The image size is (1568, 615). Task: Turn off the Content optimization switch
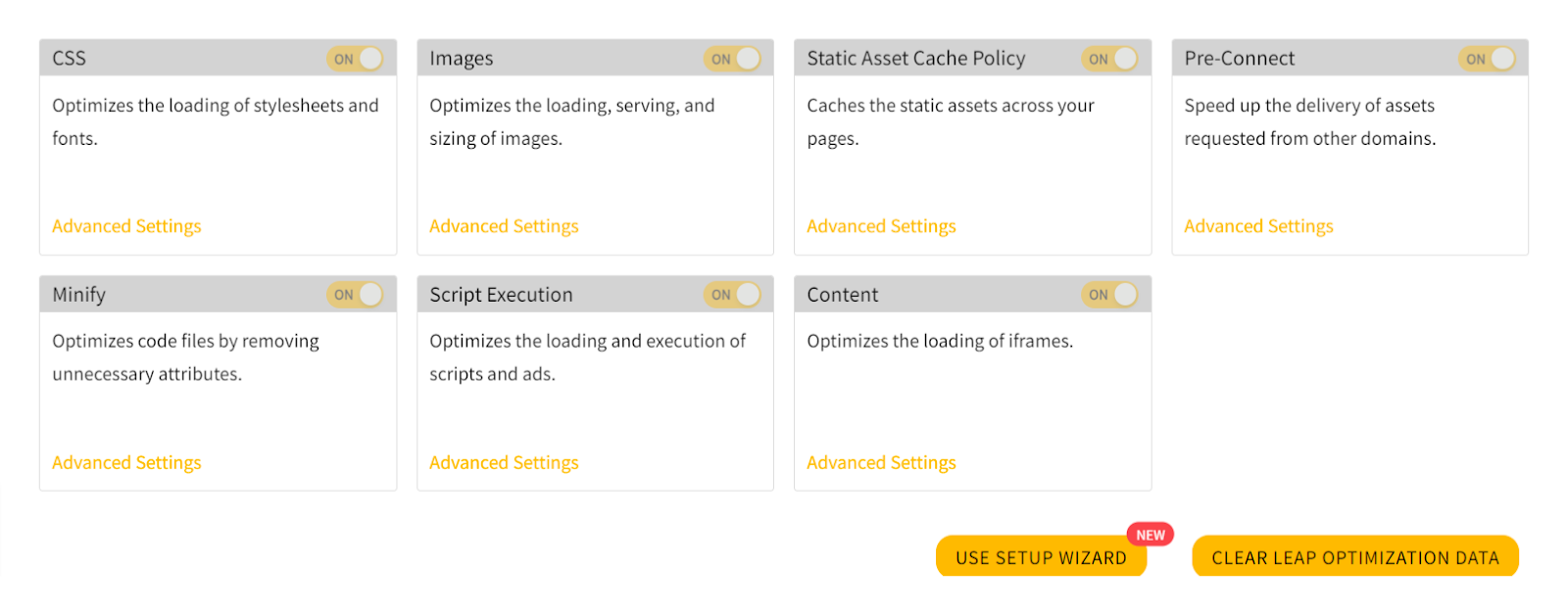coord(1109,295)
